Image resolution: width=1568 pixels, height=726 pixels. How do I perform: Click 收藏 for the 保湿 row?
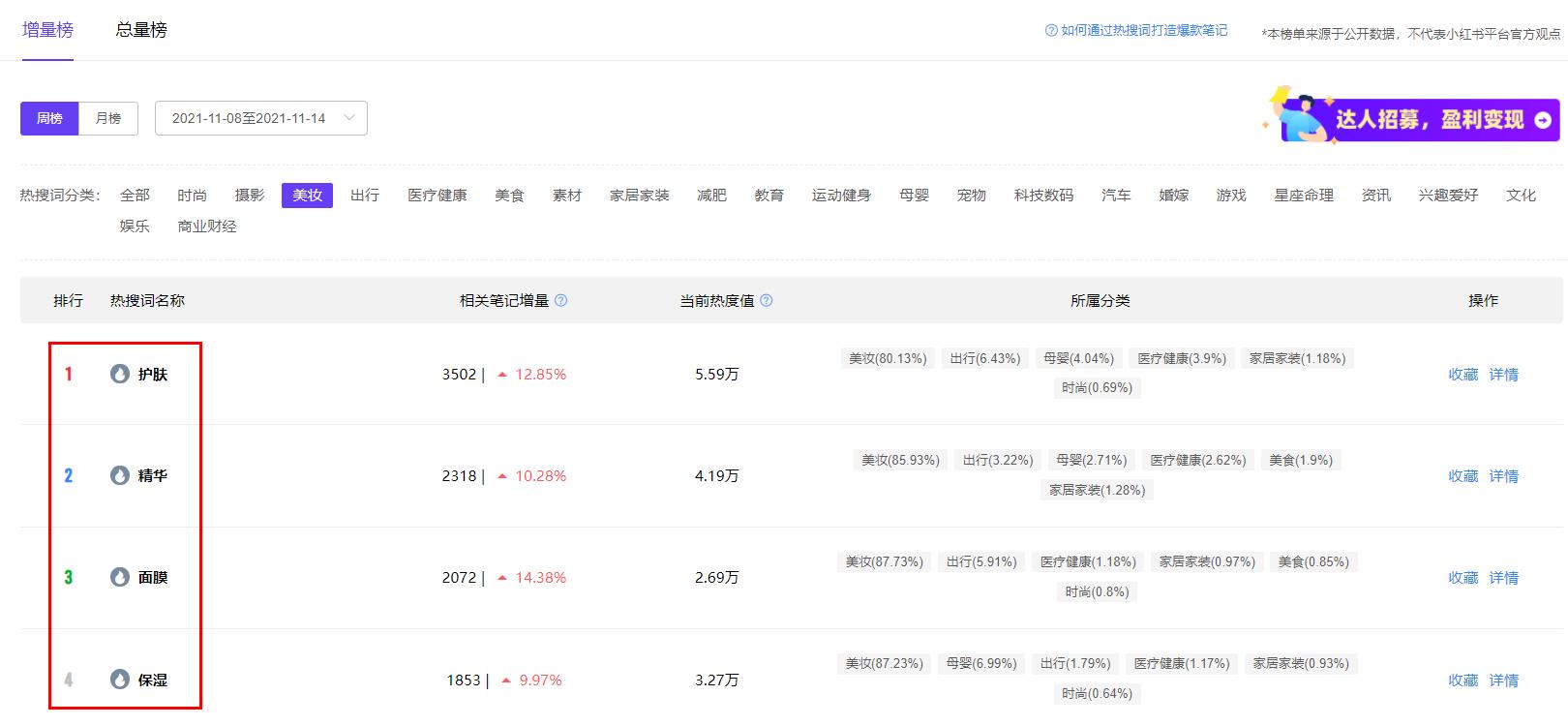(x=1462, y=681)
